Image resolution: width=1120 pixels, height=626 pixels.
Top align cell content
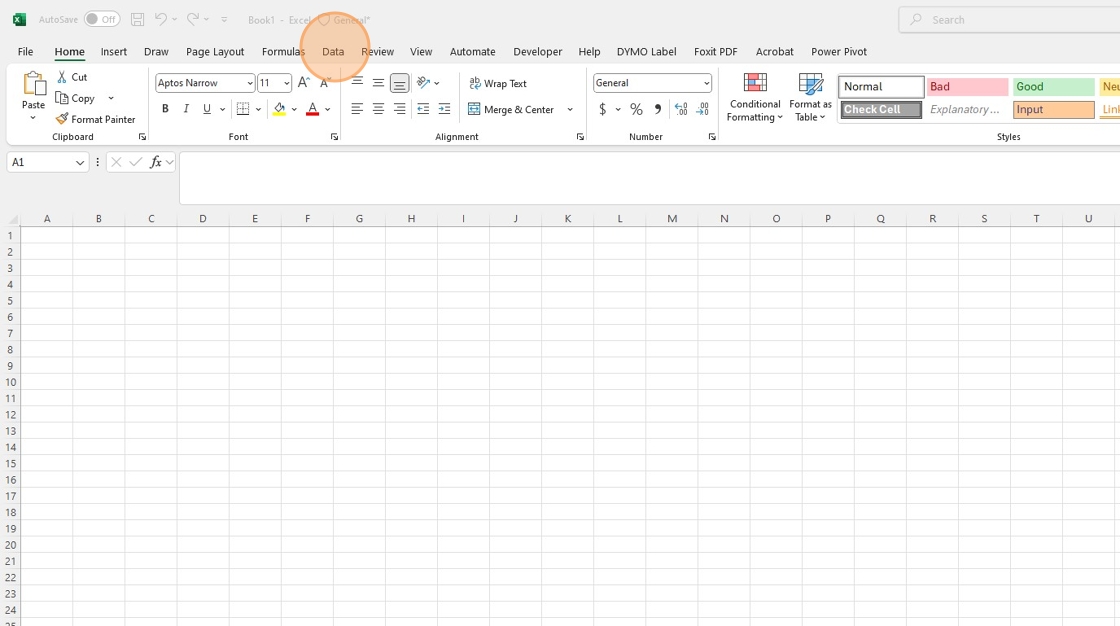[x=357, y=83]
